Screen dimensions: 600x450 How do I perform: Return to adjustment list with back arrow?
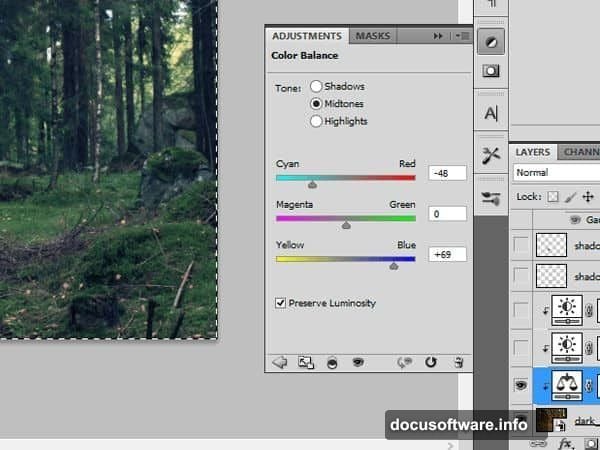click(280, 362)
